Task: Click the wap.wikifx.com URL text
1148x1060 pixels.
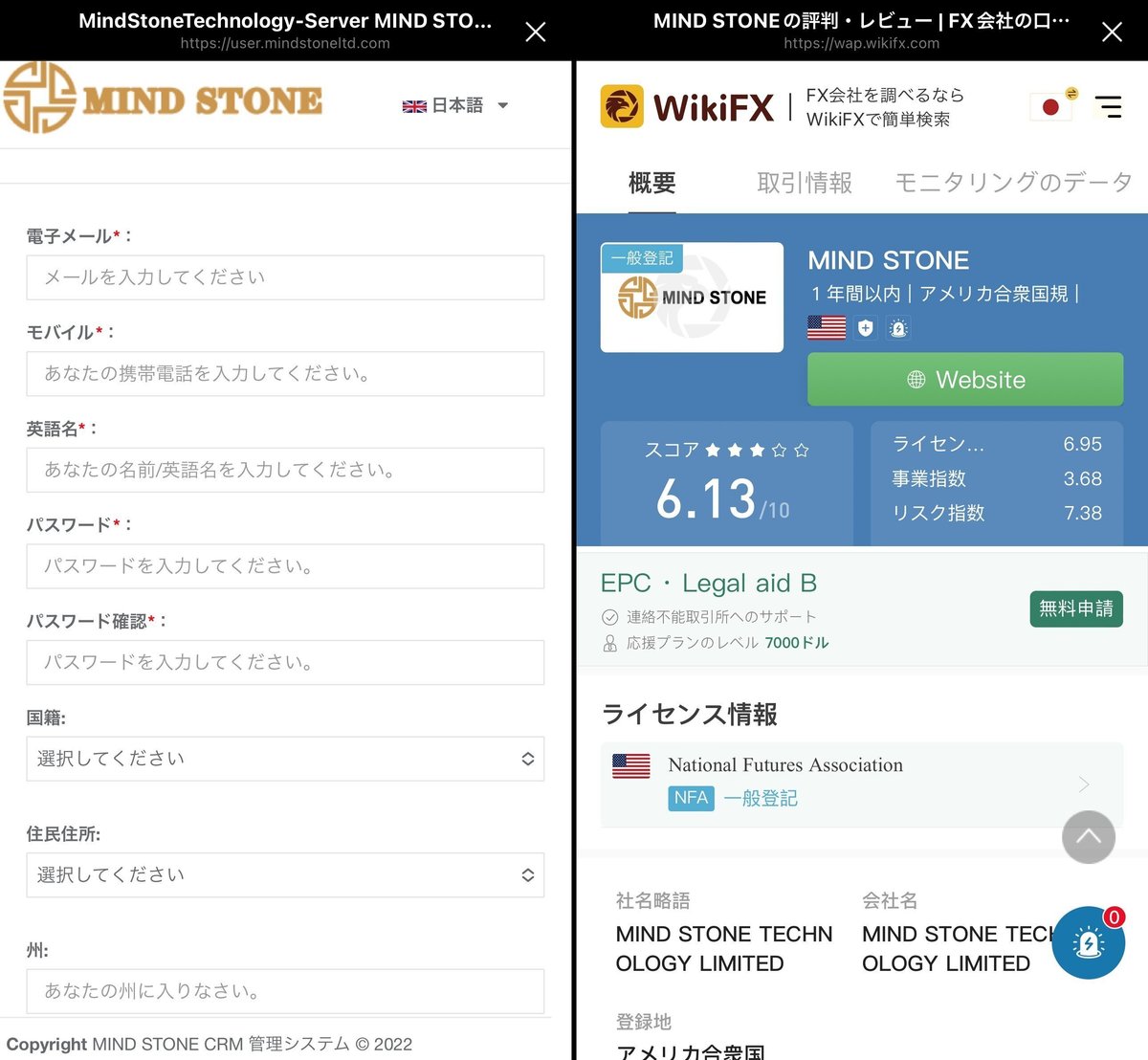Action: pos(861,43)
